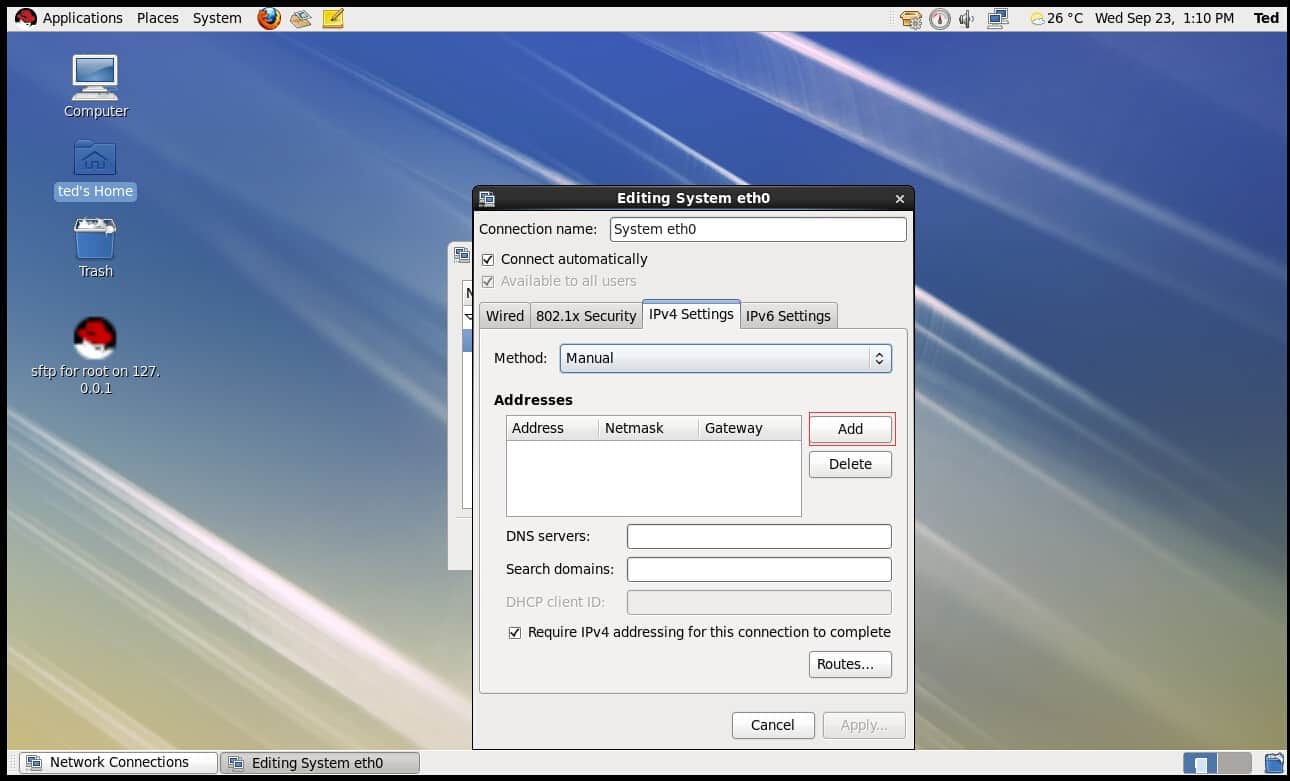Switch to the 802.1x Security tab
This screenshot has height=781, width=1290.
coord(586,316)
